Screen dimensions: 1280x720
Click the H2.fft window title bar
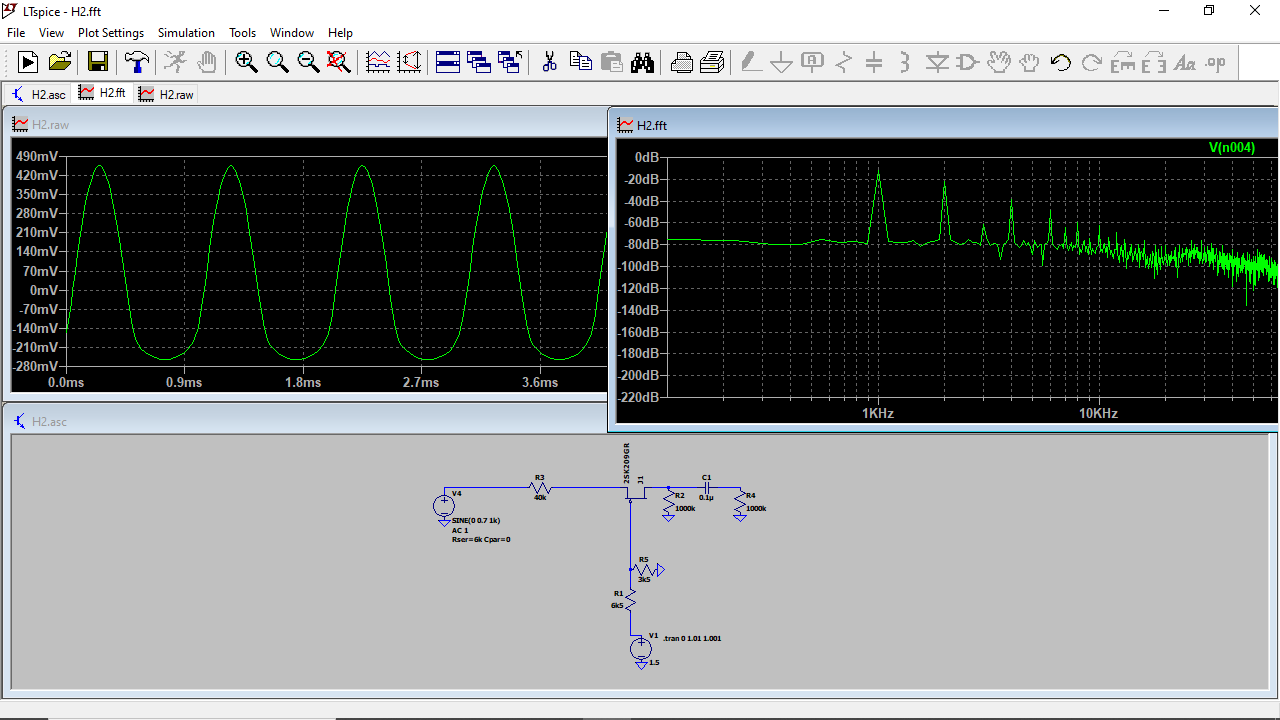pyautogui.click(x=945, y=125)
